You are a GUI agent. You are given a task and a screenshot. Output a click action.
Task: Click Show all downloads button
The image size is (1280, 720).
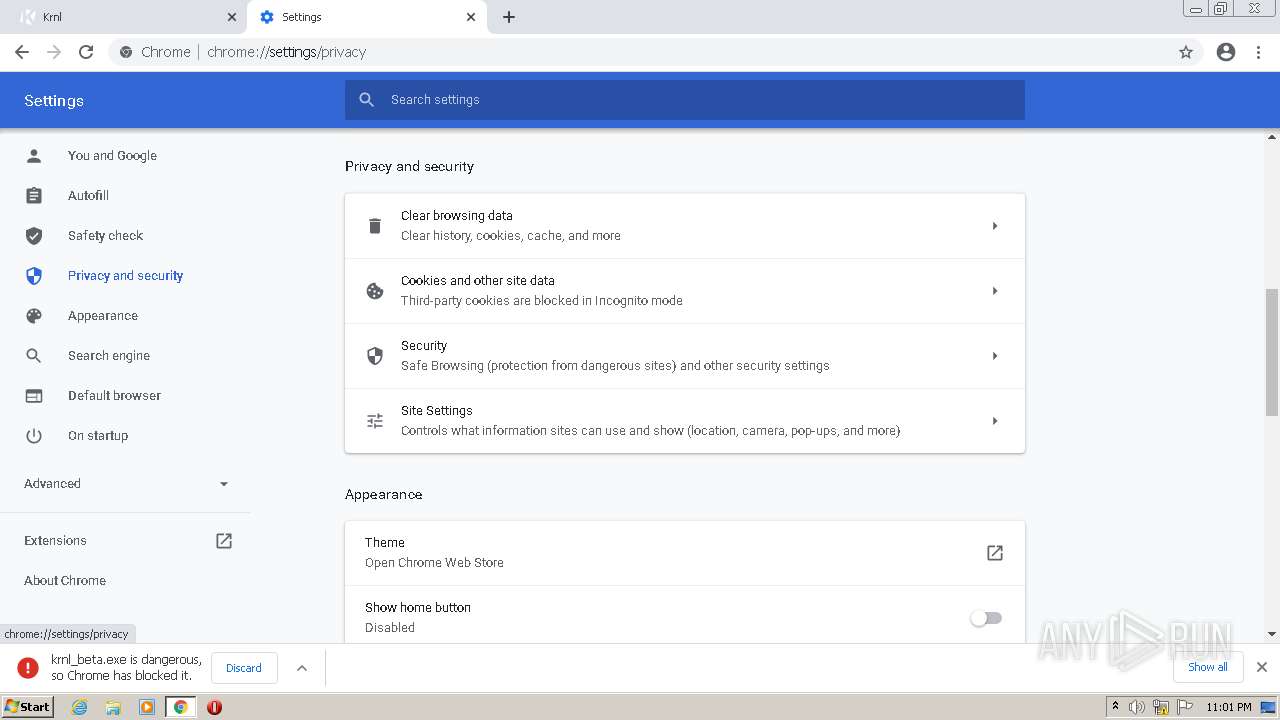pos(1208,667)
